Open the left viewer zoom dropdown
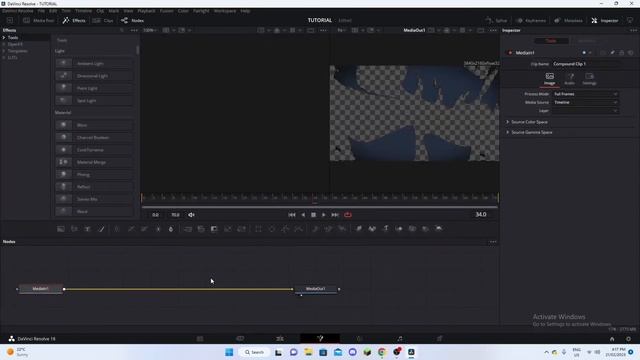The height and width of the screenshot is (360, 640). (150, 30)
